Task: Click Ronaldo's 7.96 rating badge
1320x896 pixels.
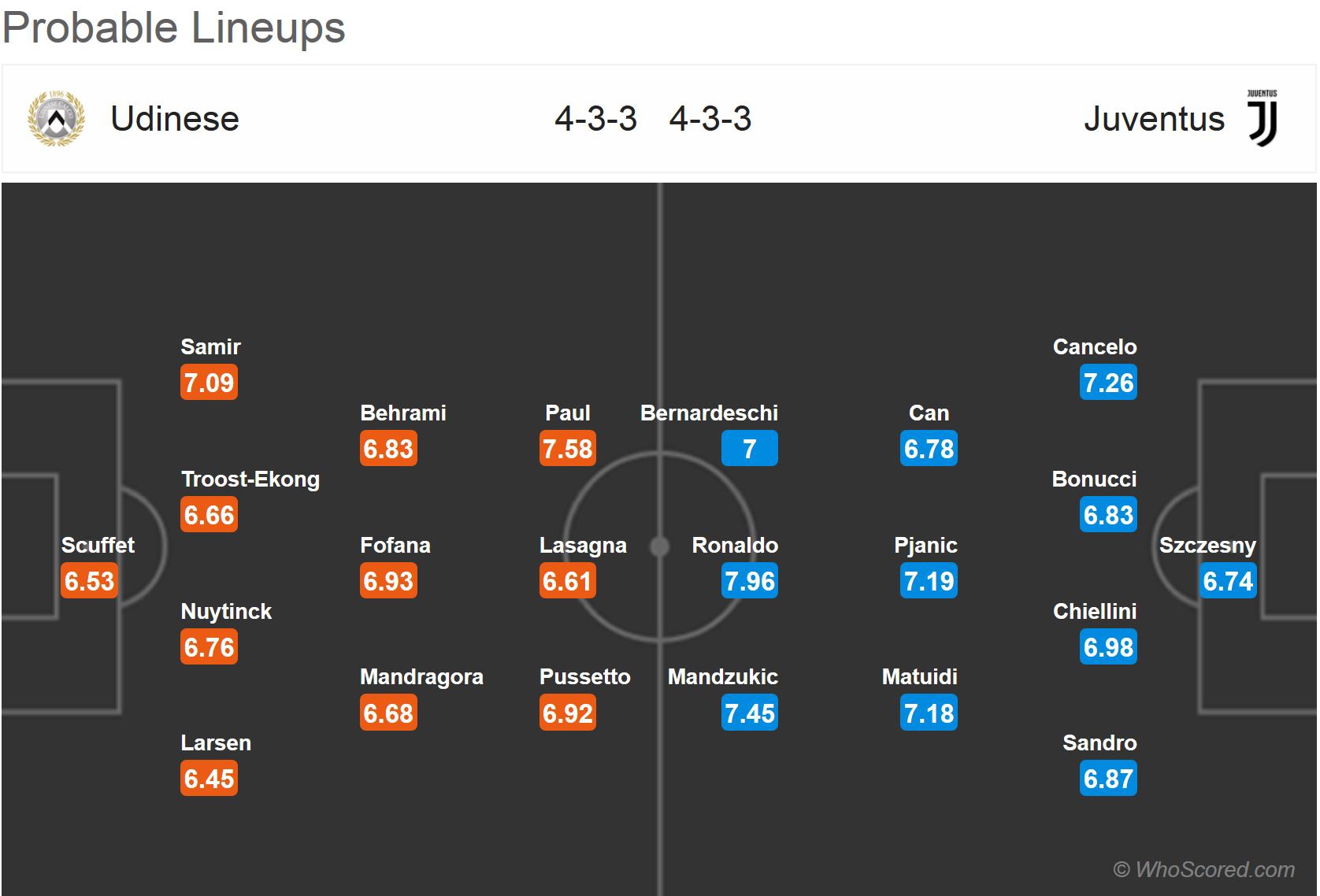Action: point(750,581)
